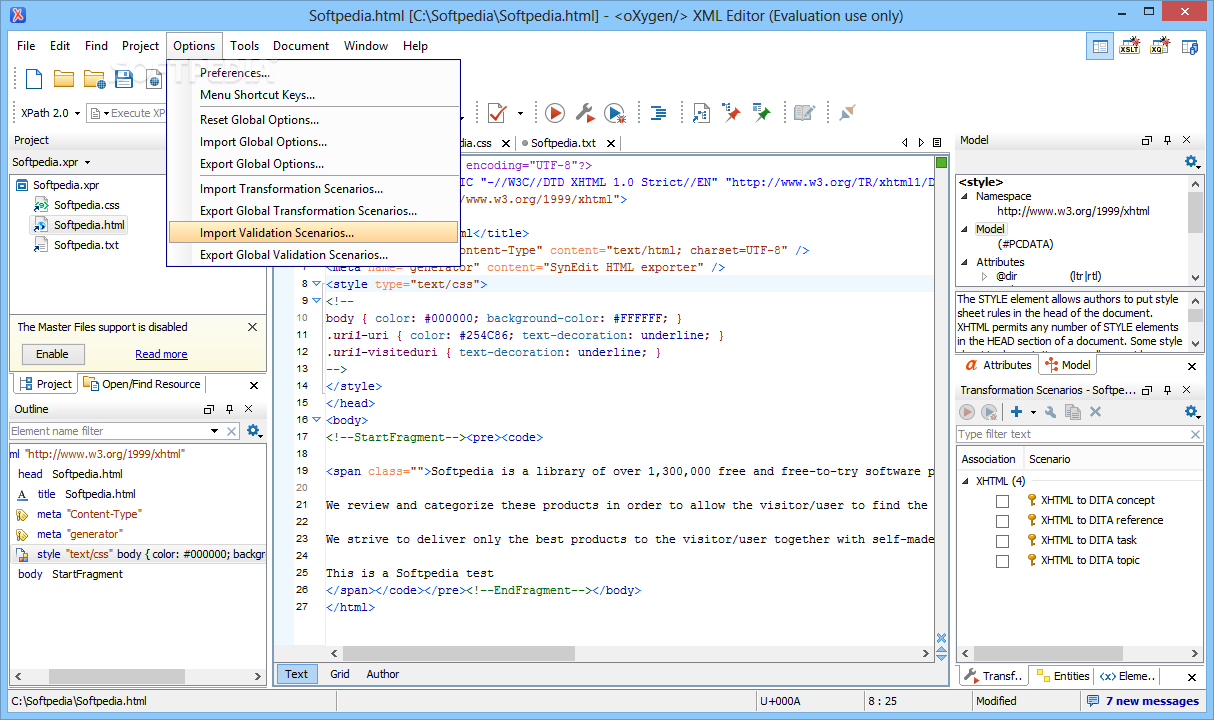Clear the Type filter text field
This screenshot has width=1214, height=720.
point(1195,434)
